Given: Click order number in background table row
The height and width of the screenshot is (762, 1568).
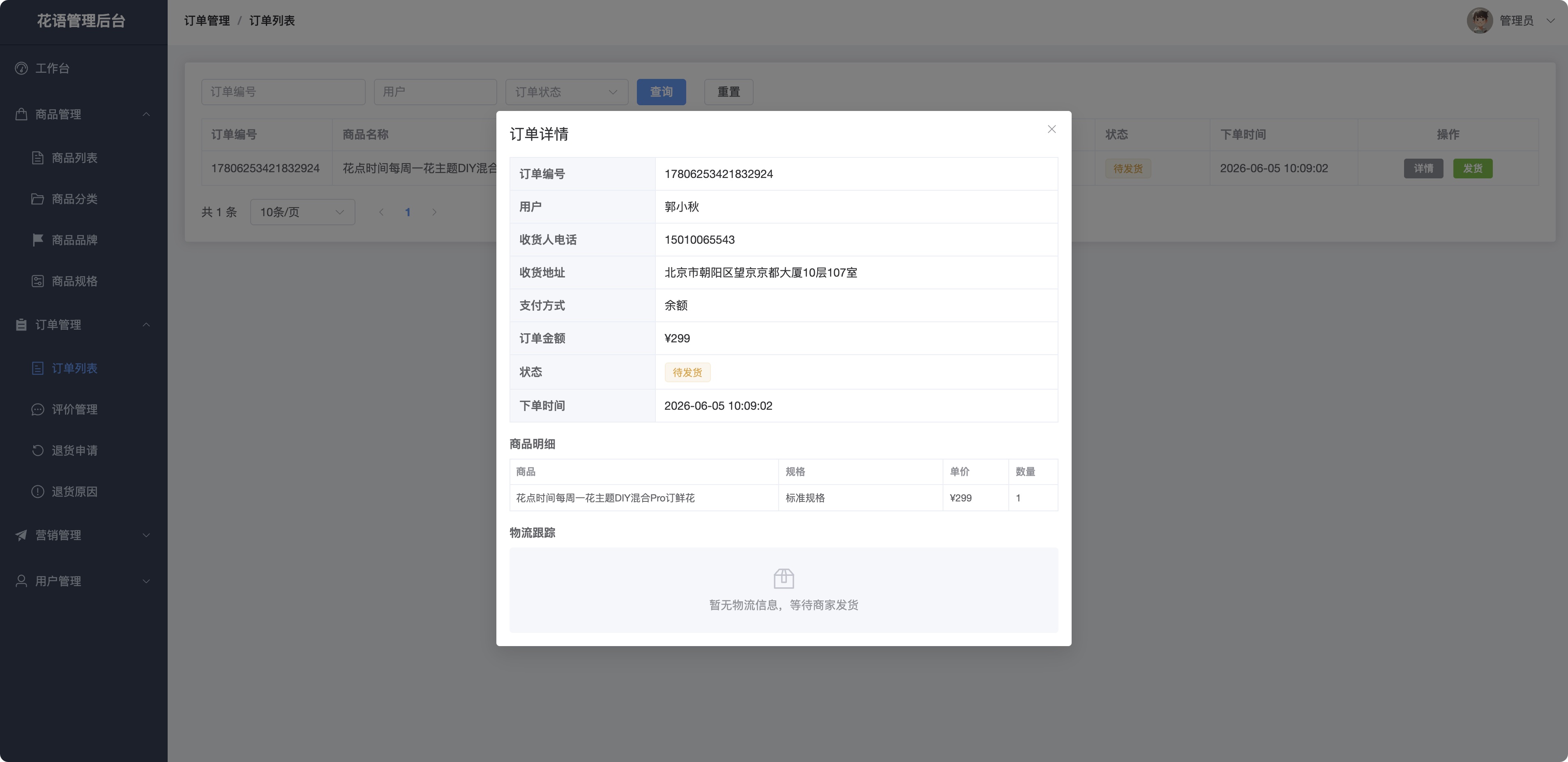Looking at the screenshot, I should 265,169.
